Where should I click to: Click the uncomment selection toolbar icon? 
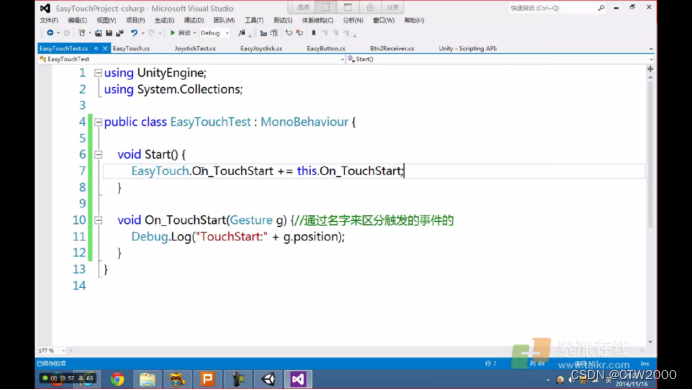click(274, 33)
